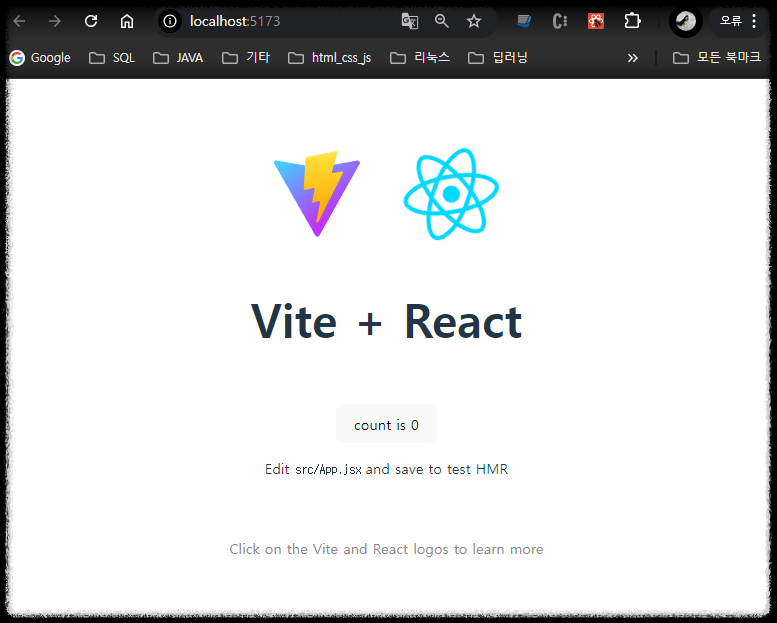Viewport: 777px width, 623px height.
Task: Open the html_css_js bookmark folder
Action: click(x=330, y=58)
